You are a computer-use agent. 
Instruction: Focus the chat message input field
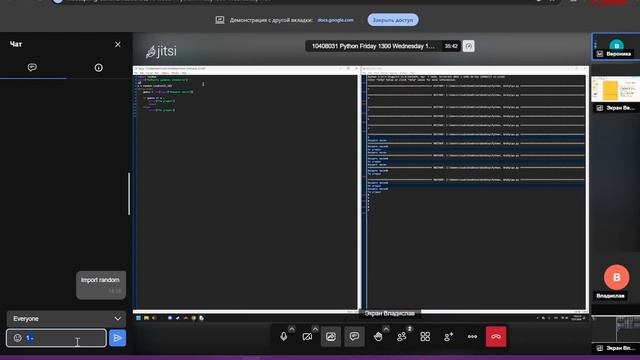tap(56, 338)
